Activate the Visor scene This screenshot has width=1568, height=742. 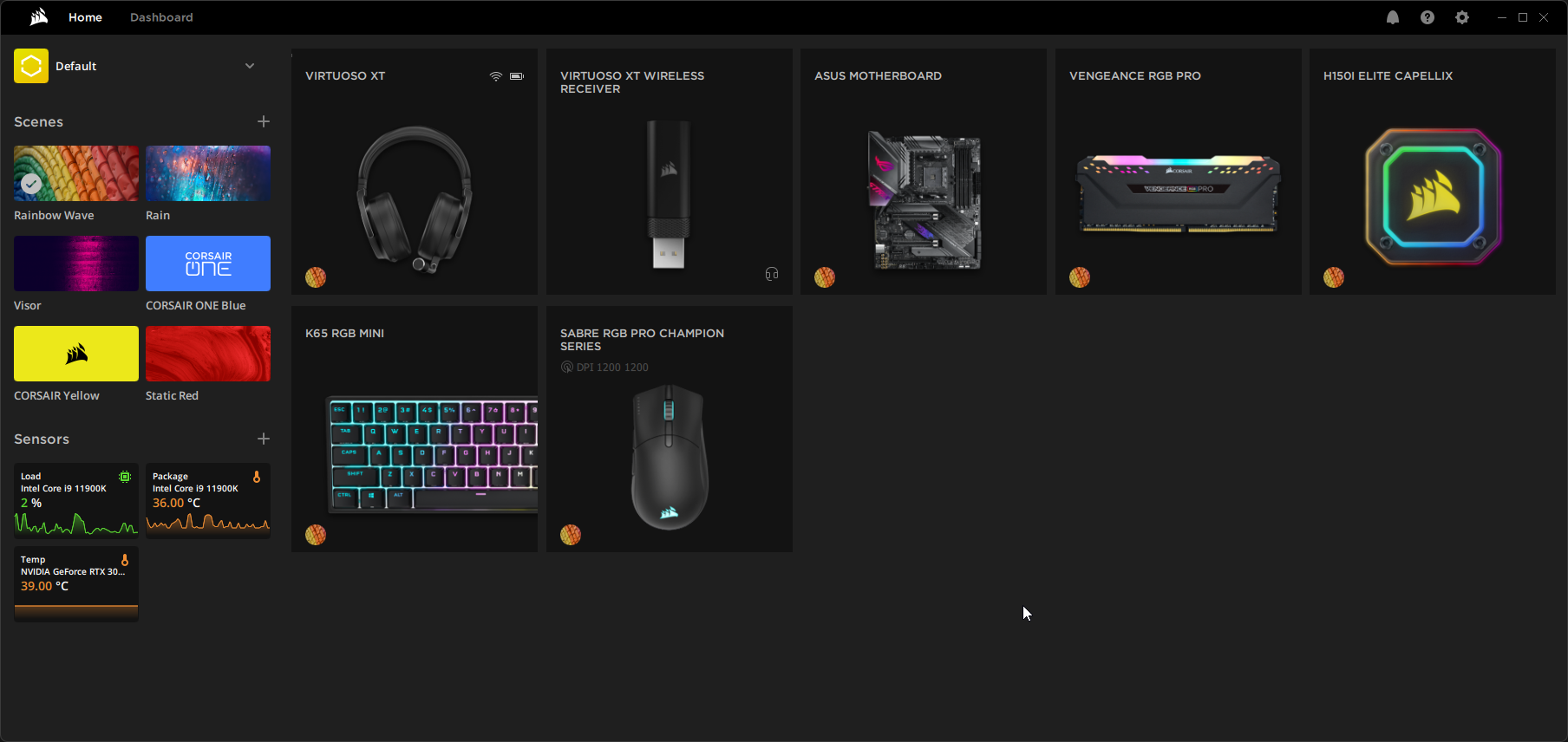tap(76, 264)
